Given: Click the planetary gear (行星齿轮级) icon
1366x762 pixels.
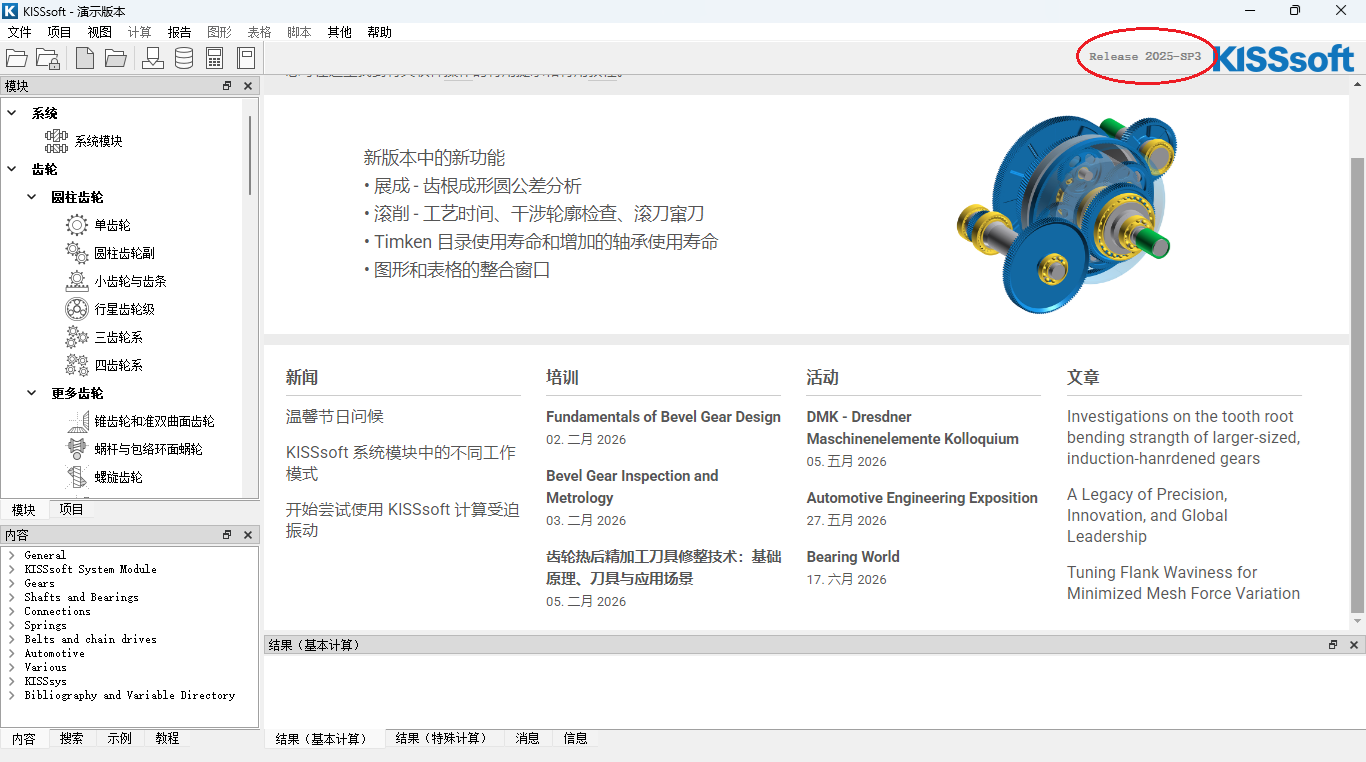Looking at the screenshot, I should tap(77, 309).
